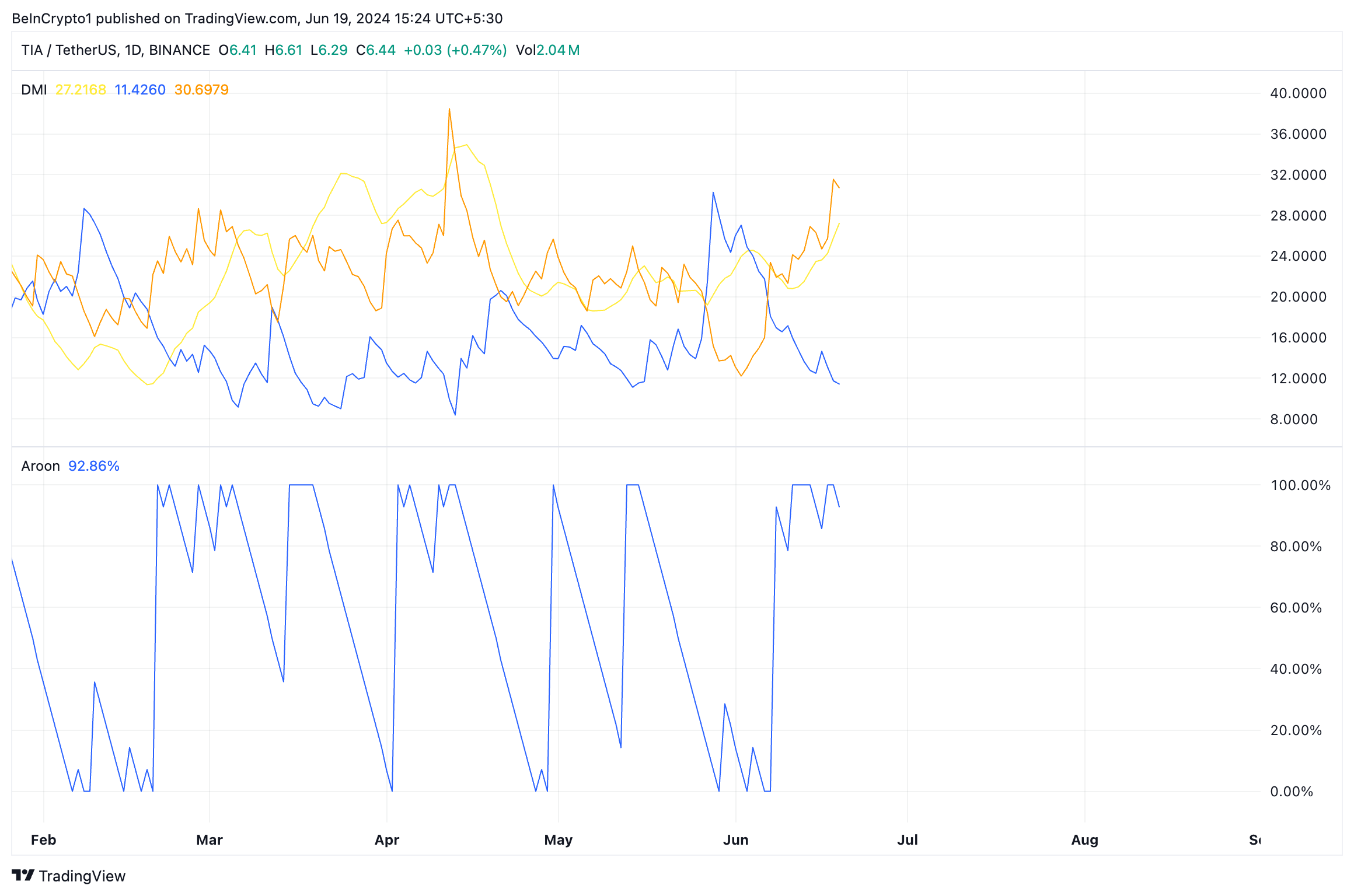Click the 0.00% Aroon scale label
Viewport: 1354px width, 896px height.
click(1292, 792)
